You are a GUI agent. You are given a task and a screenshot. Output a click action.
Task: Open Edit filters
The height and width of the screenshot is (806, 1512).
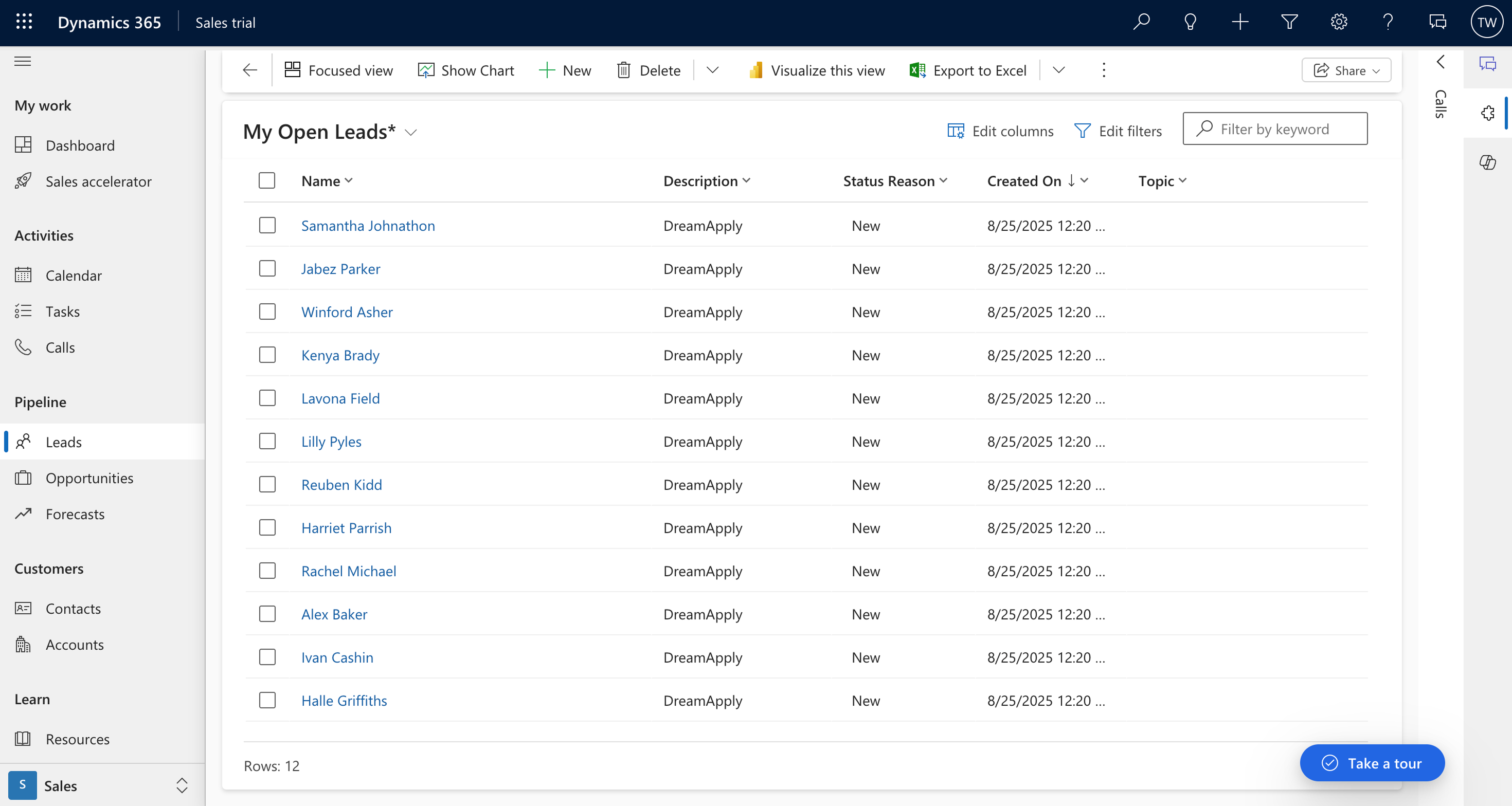1118,131
